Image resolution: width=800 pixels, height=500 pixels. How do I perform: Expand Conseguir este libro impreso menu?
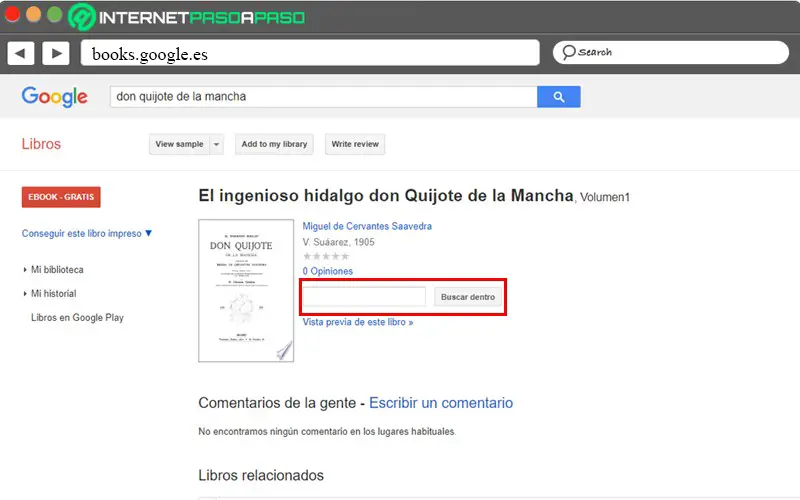point(87,233)
